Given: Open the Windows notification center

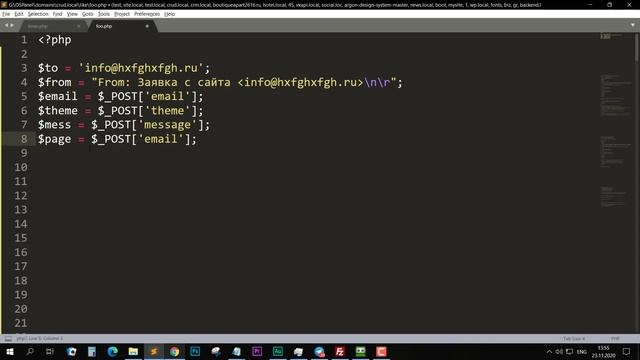Looking at the screenshot, I should tap(627, 351).
